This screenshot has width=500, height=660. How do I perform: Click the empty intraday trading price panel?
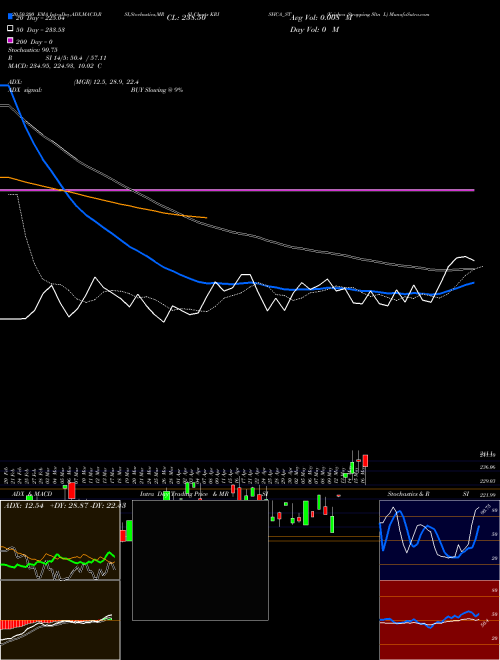click(x=200, y=560)
